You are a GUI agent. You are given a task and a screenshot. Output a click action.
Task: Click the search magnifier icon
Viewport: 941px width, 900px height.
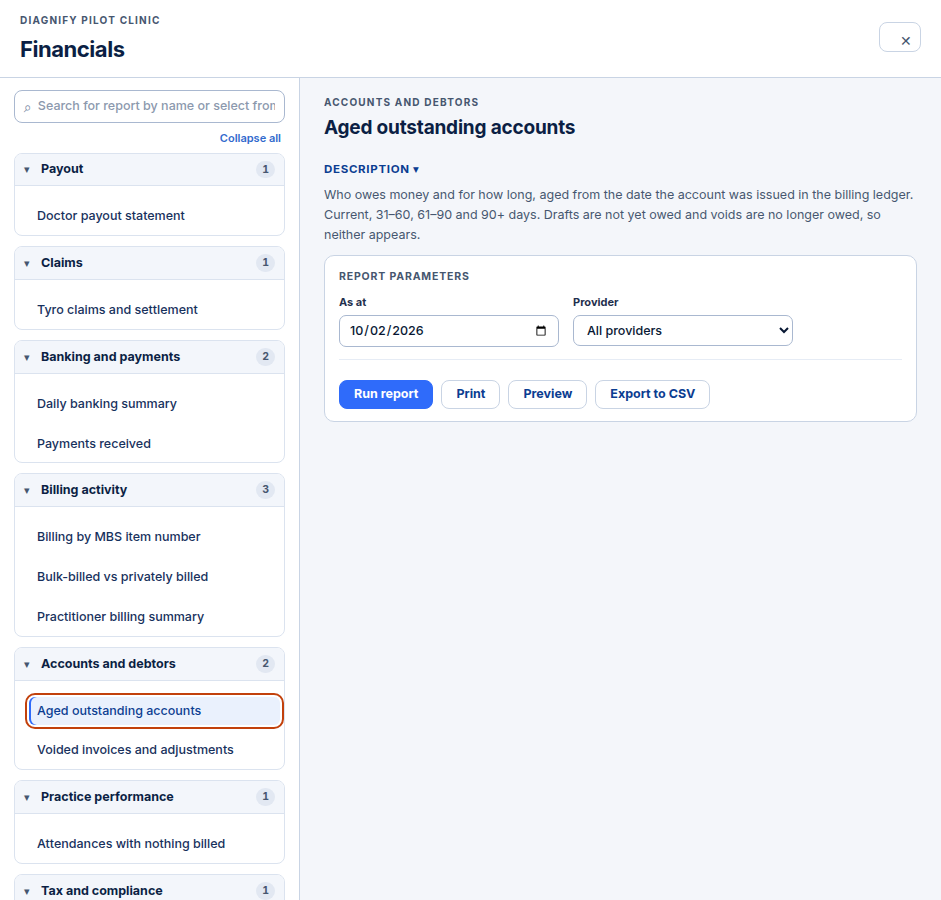(x=27, y=107)
